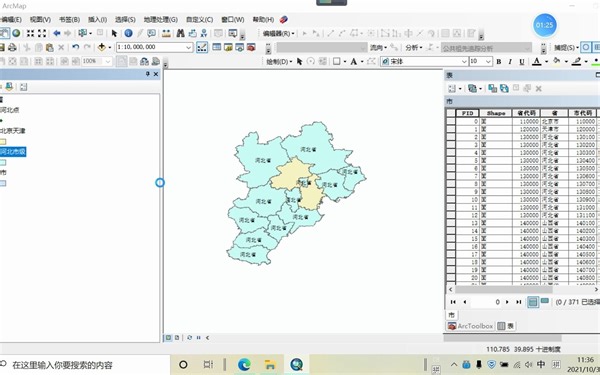
Task: Open the map scale 1:10,000,000 dropdown
Action: [x=188, y=47]
